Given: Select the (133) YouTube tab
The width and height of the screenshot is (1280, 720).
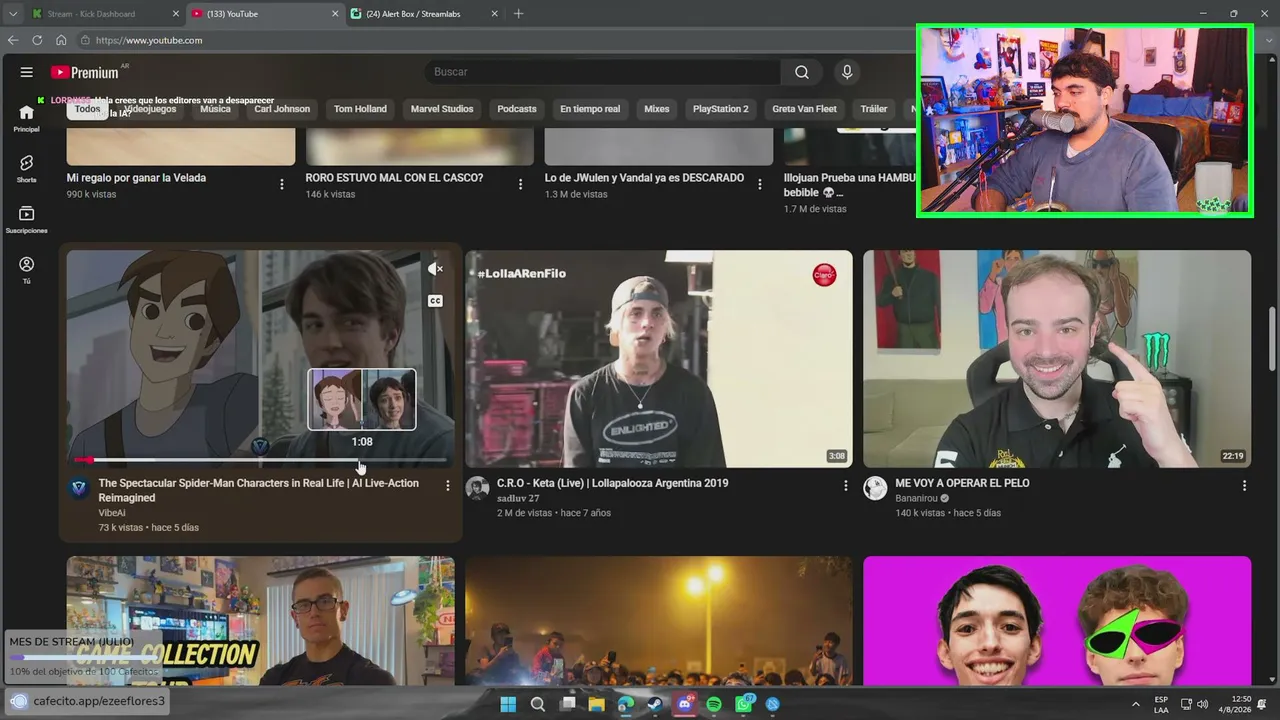Looking at the screenshot, I should (264, 14).
